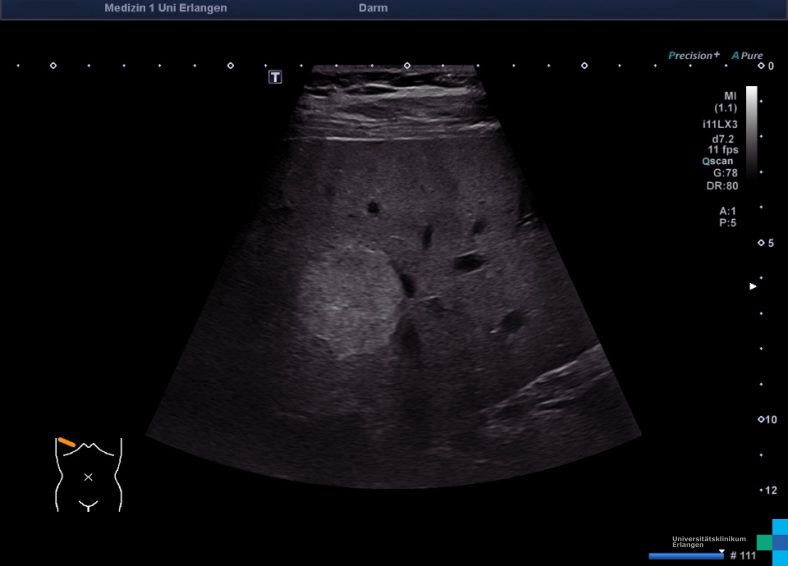Toggle the Precision+ imaging mode
Image resolution: width=788 pixels, height=566 pixels.
click(x=693, y=56)
